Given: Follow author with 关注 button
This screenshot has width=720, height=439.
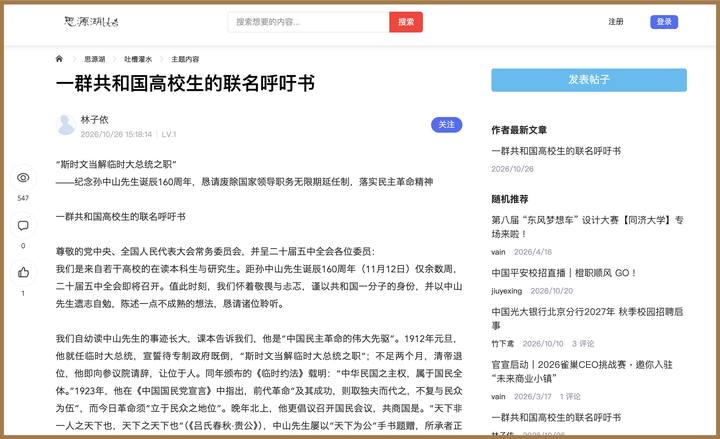Looking at the screenshot, I should tap(446, 124).
